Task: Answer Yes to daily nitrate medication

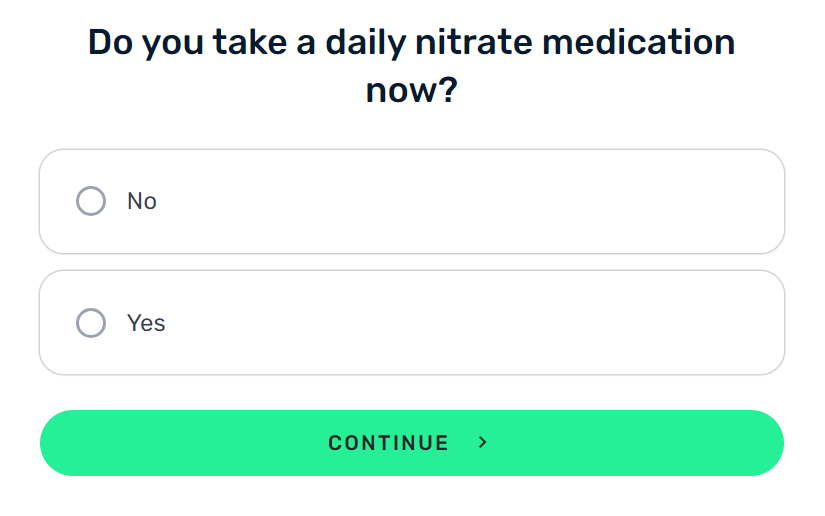Action: (412, 322)
